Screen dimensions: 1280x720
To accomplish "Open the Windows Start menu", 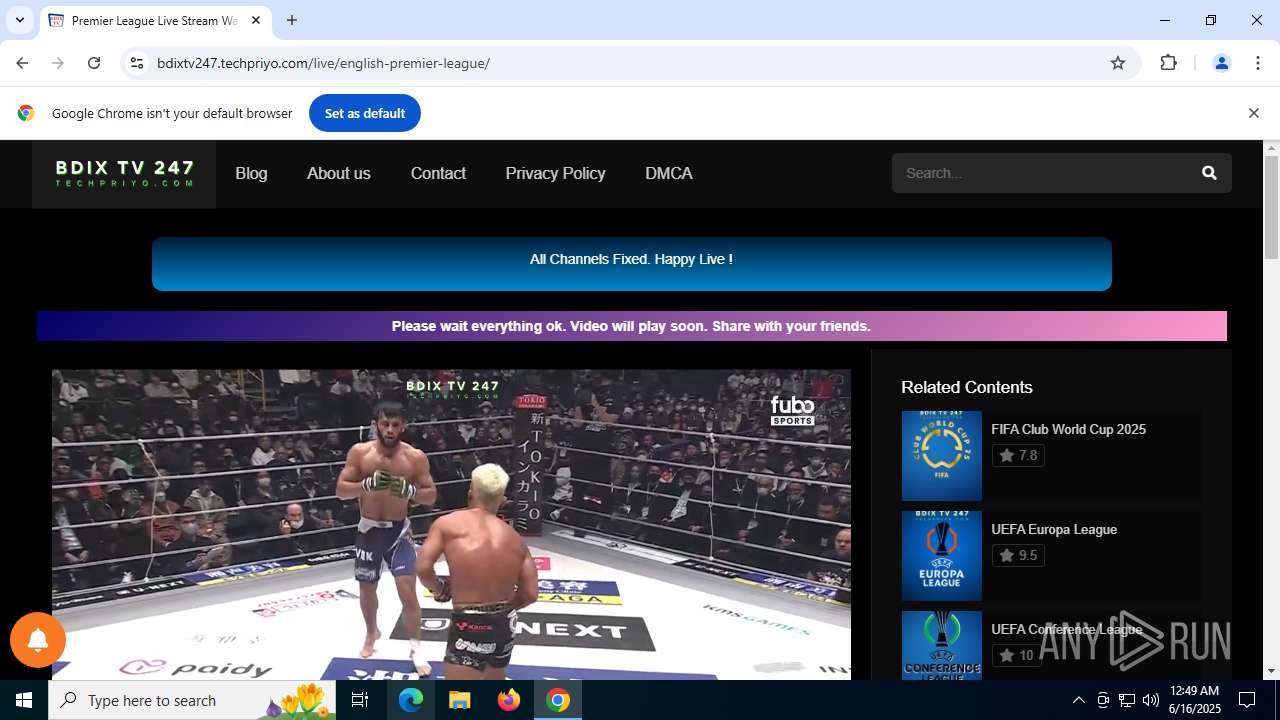I will coord(24,700).
